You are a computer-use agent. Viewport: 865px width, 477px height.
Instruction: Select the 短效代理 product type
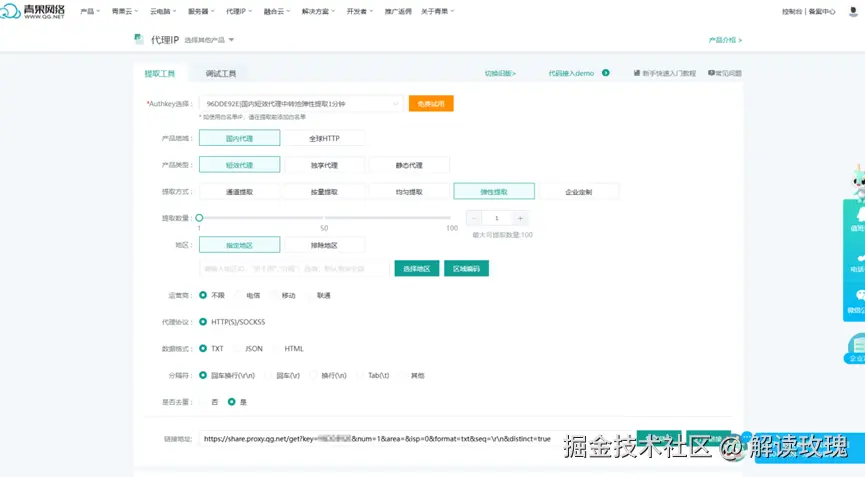coord(239,165)
